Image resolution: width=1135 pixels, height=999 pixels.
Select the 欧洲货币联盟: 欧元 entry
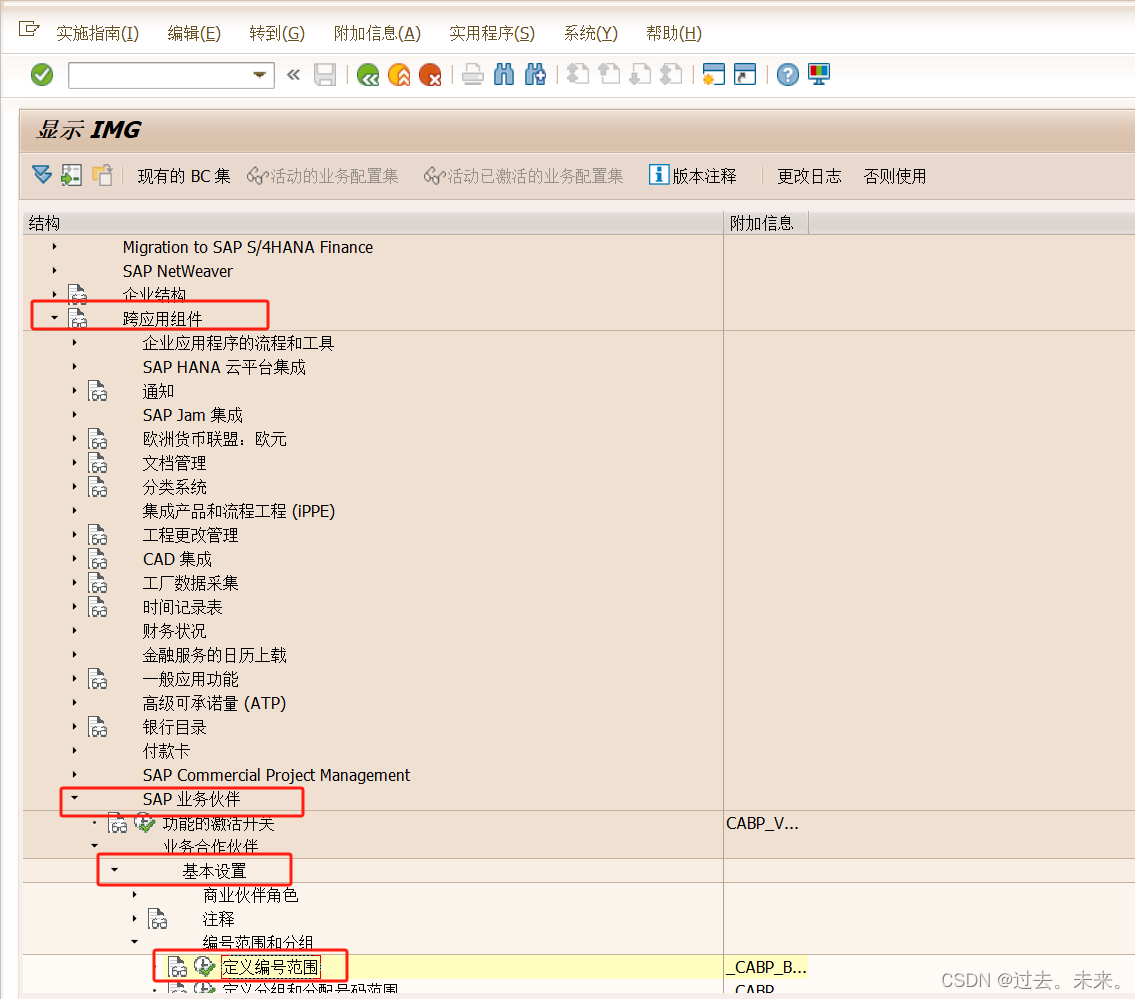pos(215,439)
